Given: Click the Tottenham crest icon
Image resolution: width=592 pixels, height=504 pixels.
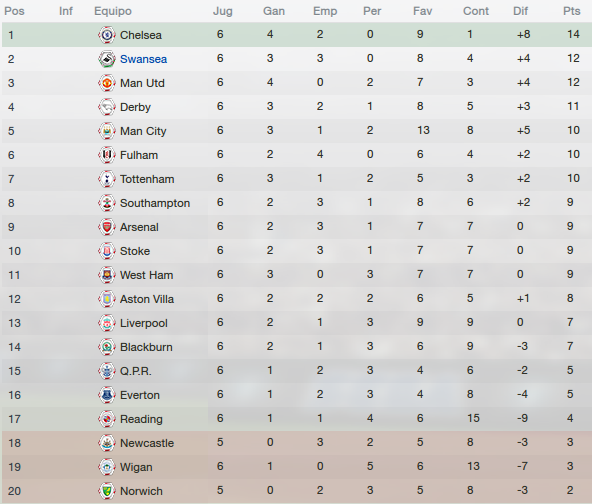Looking at the screenshot, I should [107, 179].
